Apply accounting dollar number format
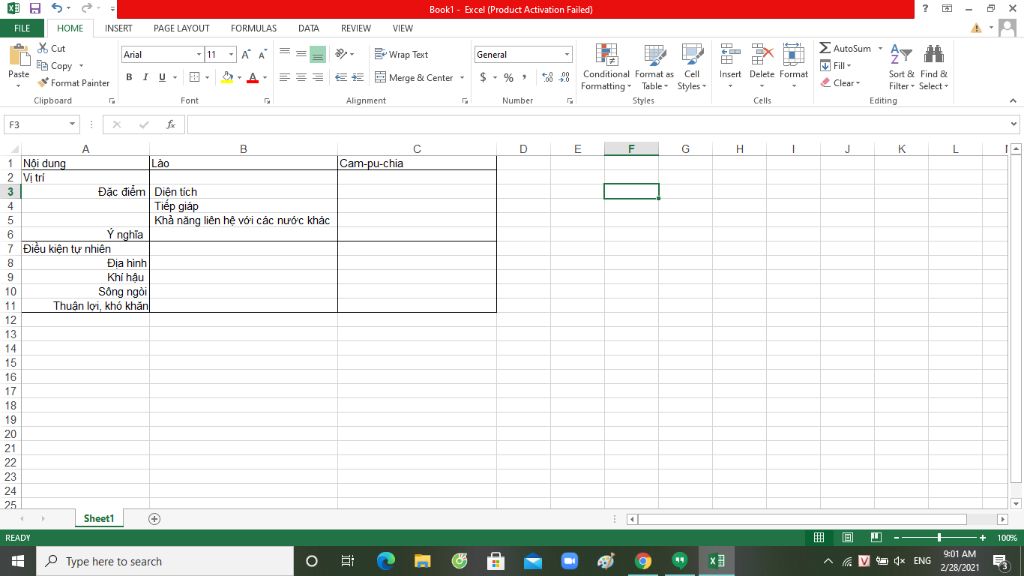Screen dimensions: 1024x576 (x=483, y=77)
